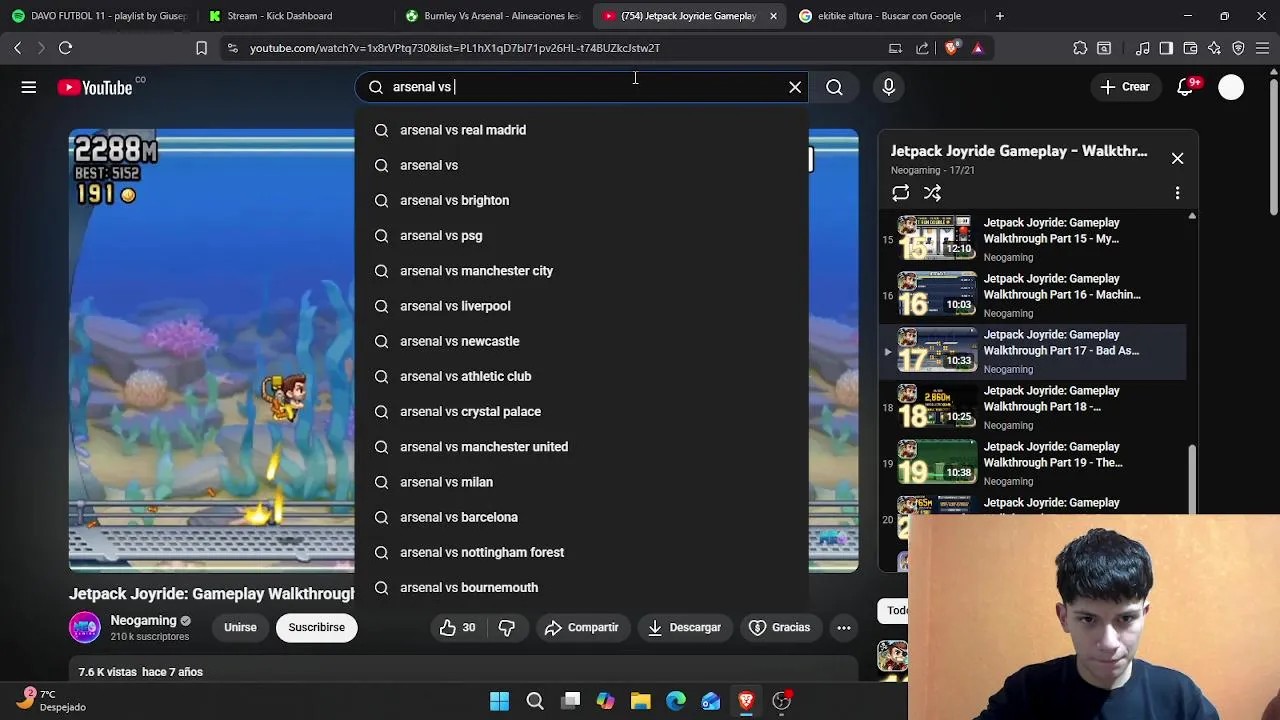Open Brave VPN shield icon
Image resolution: width=1280 pixels, height=720 pixels.
pos(1238,47)
